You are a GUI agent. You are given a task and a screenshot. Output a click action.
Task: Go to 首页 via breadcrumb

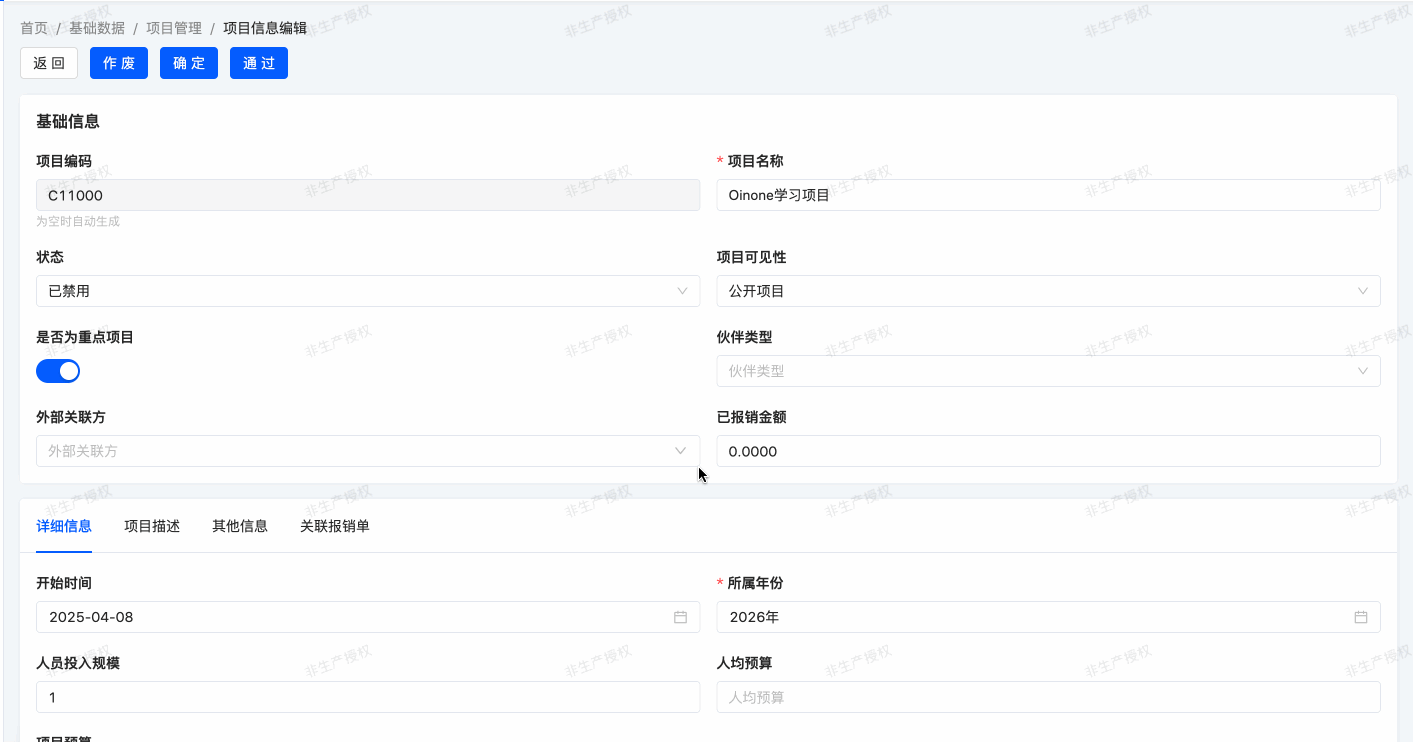pyautogui.click(x=34, y=28)
